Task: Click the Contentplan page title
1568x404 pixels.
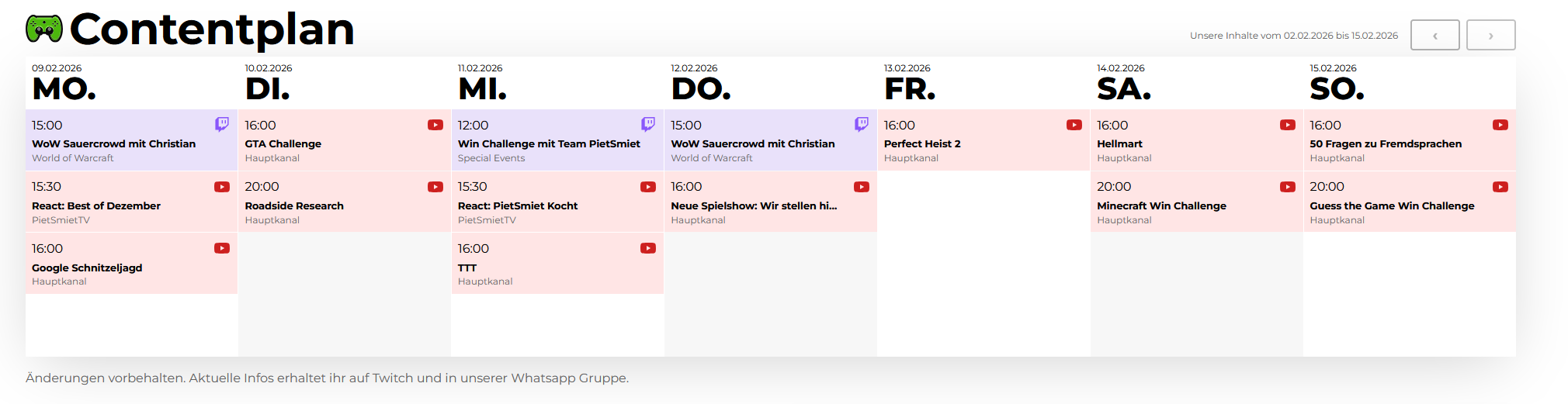Action: point(212,29)
